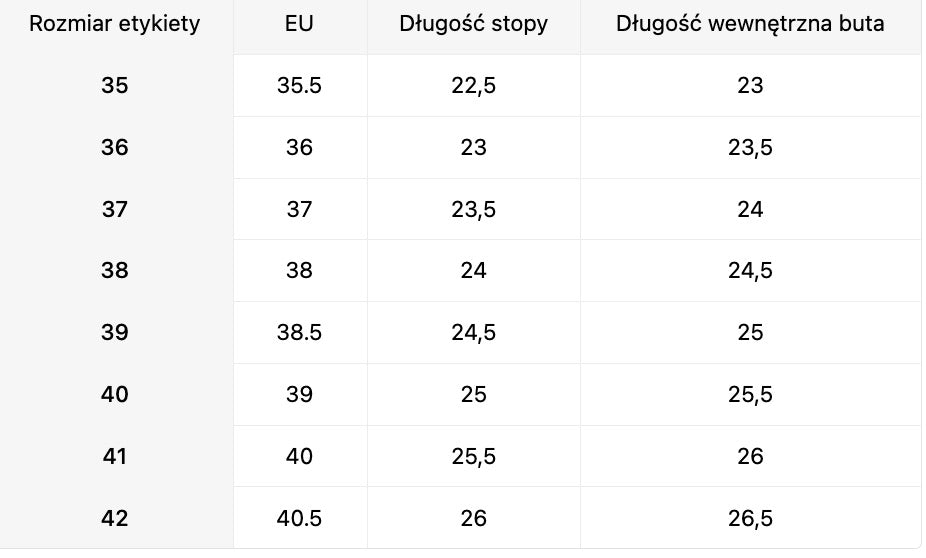Select the EU value 40.5
This screenshot has width=926, height=558.
coord(299,519)
